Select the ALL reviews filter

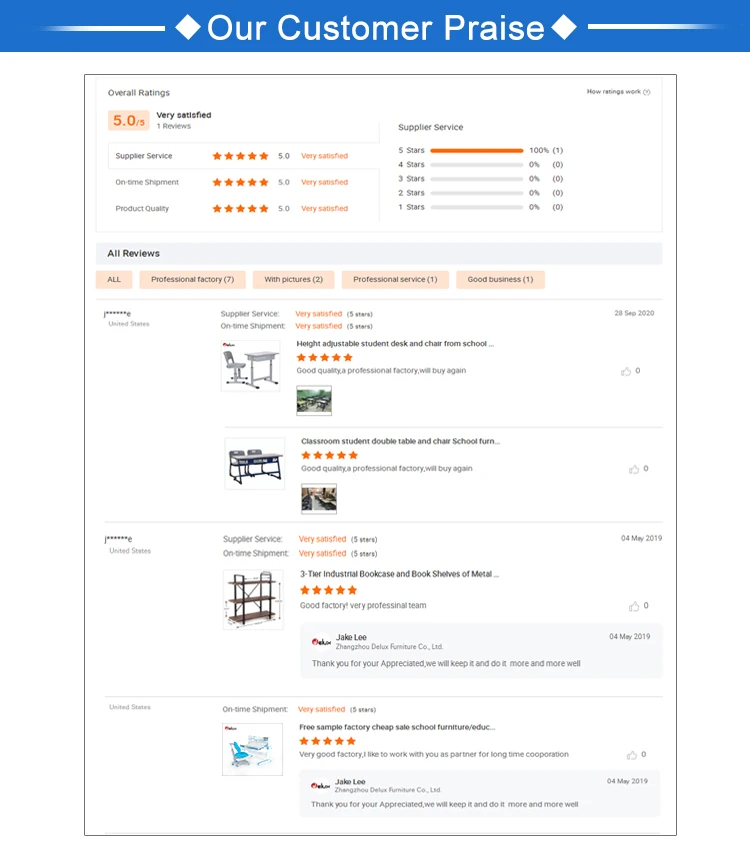point(114,280)
